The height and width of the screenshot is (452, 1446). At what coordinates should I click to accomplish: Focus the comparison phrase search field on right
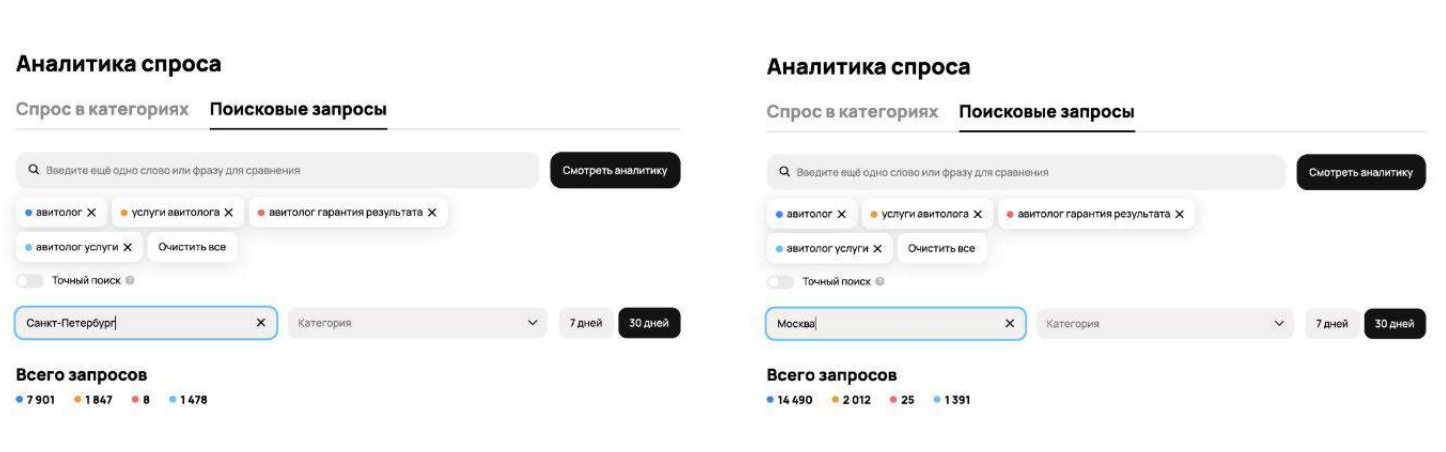(x=1026, y=172)
